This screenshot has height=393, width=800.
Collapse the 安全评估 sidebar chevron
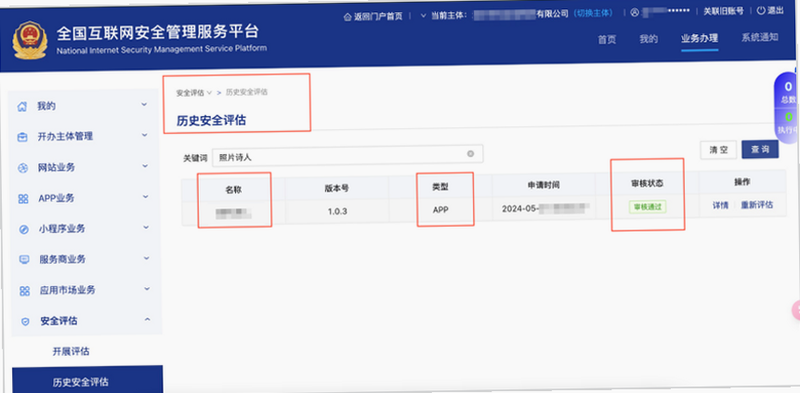coord(148,320)
